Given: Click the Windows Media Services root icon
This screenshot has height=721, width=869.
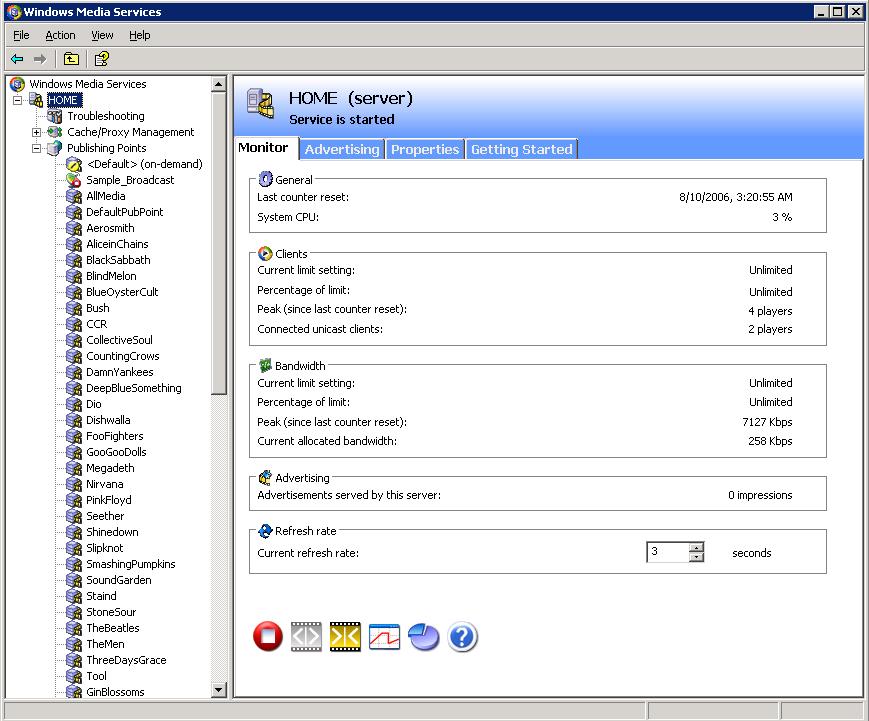Looking at the screenshot, I should tap(17, 84).
